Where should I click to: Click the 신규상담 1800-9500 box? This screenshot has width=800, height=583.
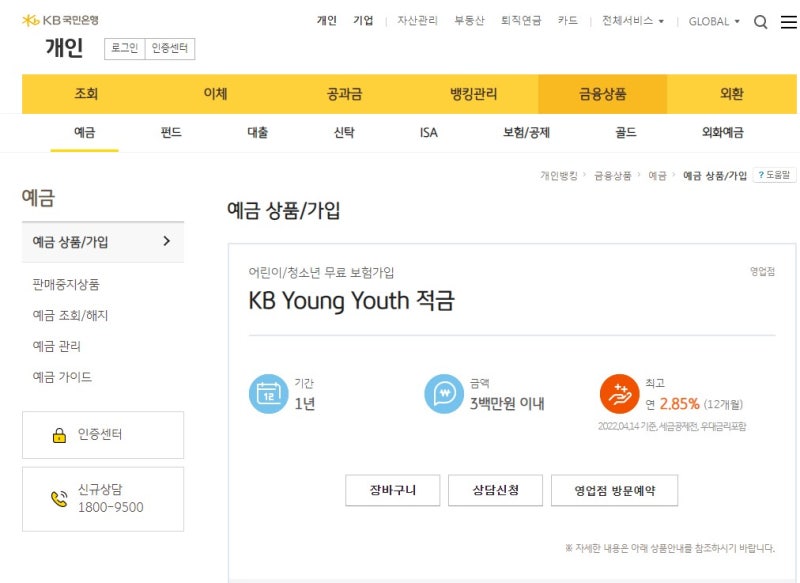click(103, 499)
